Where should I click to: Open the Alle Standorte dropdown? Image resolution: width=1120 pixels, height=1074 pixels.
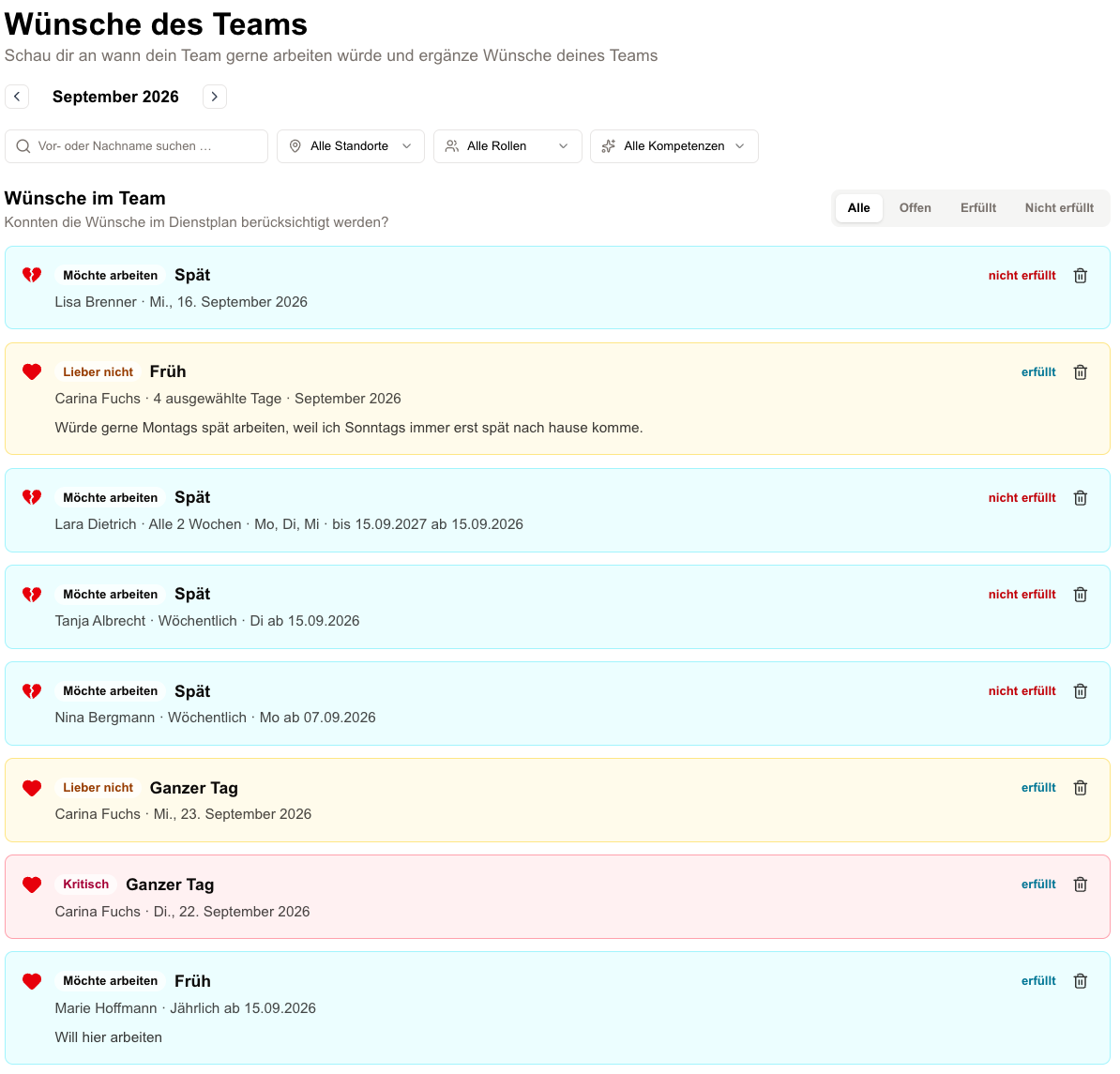(x=351, y=146)
